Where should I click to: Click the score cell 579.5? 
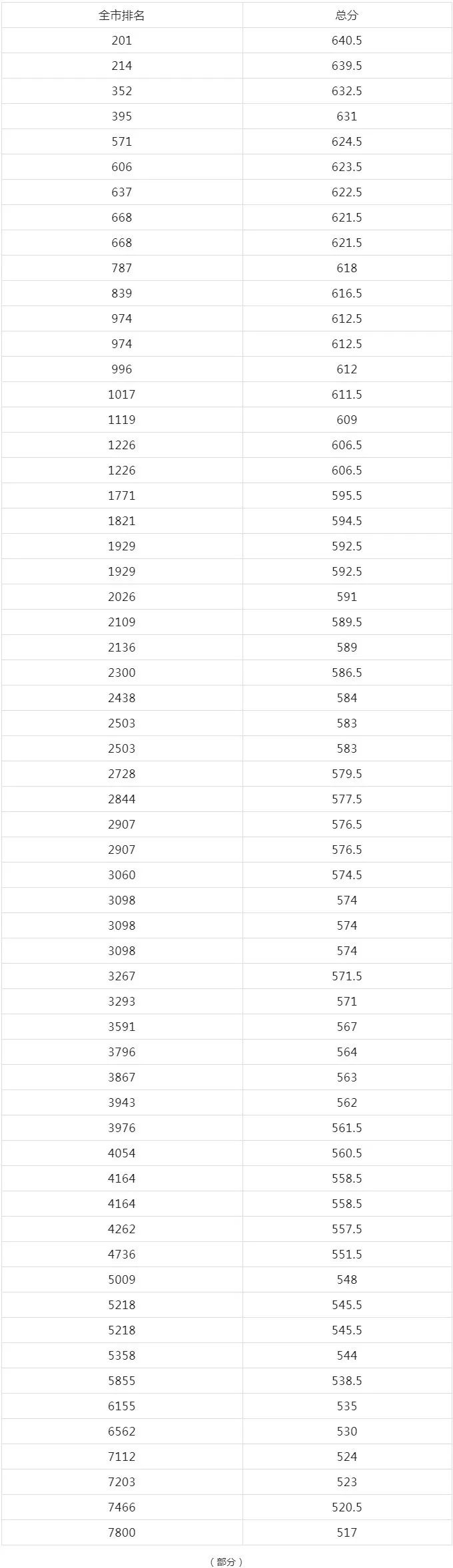point(346,774)
